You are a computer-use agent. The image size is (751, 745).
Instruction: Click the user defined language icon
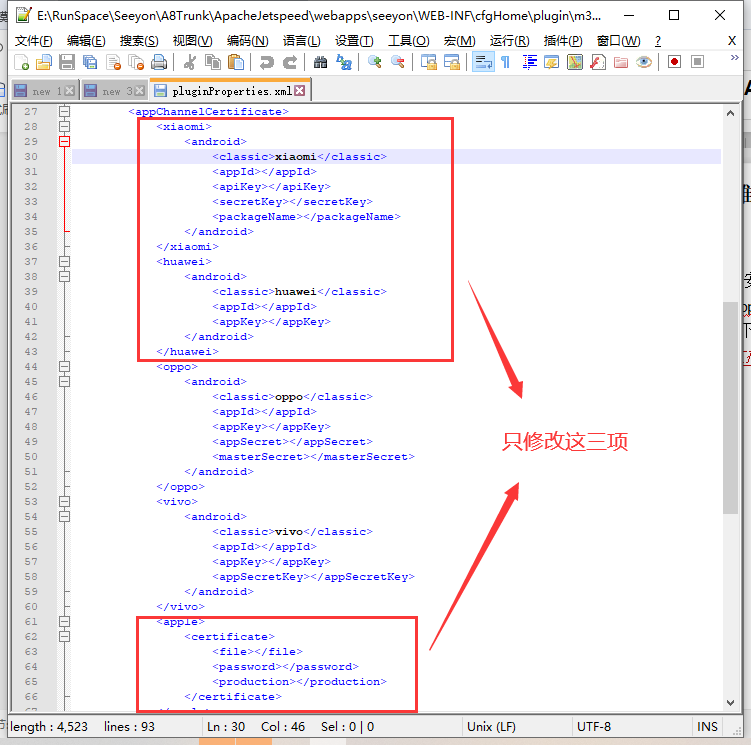[552, 62]
